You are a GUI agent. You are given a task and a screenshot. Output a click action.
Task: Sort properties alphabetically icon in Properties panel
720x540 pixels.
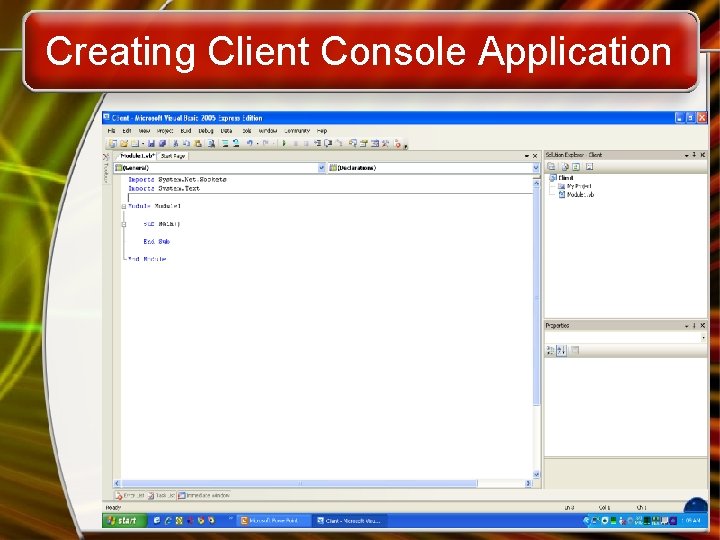(561, 350)
